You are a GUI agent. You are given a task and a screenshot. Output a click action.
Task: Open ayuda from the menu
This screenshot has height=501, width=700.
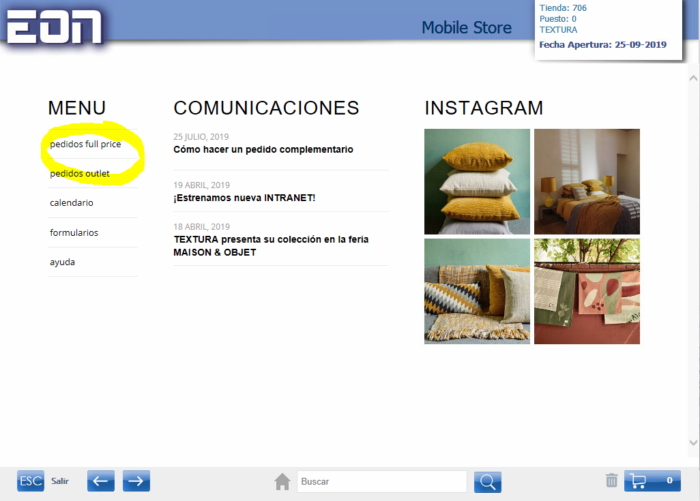[x=63, y=262]
